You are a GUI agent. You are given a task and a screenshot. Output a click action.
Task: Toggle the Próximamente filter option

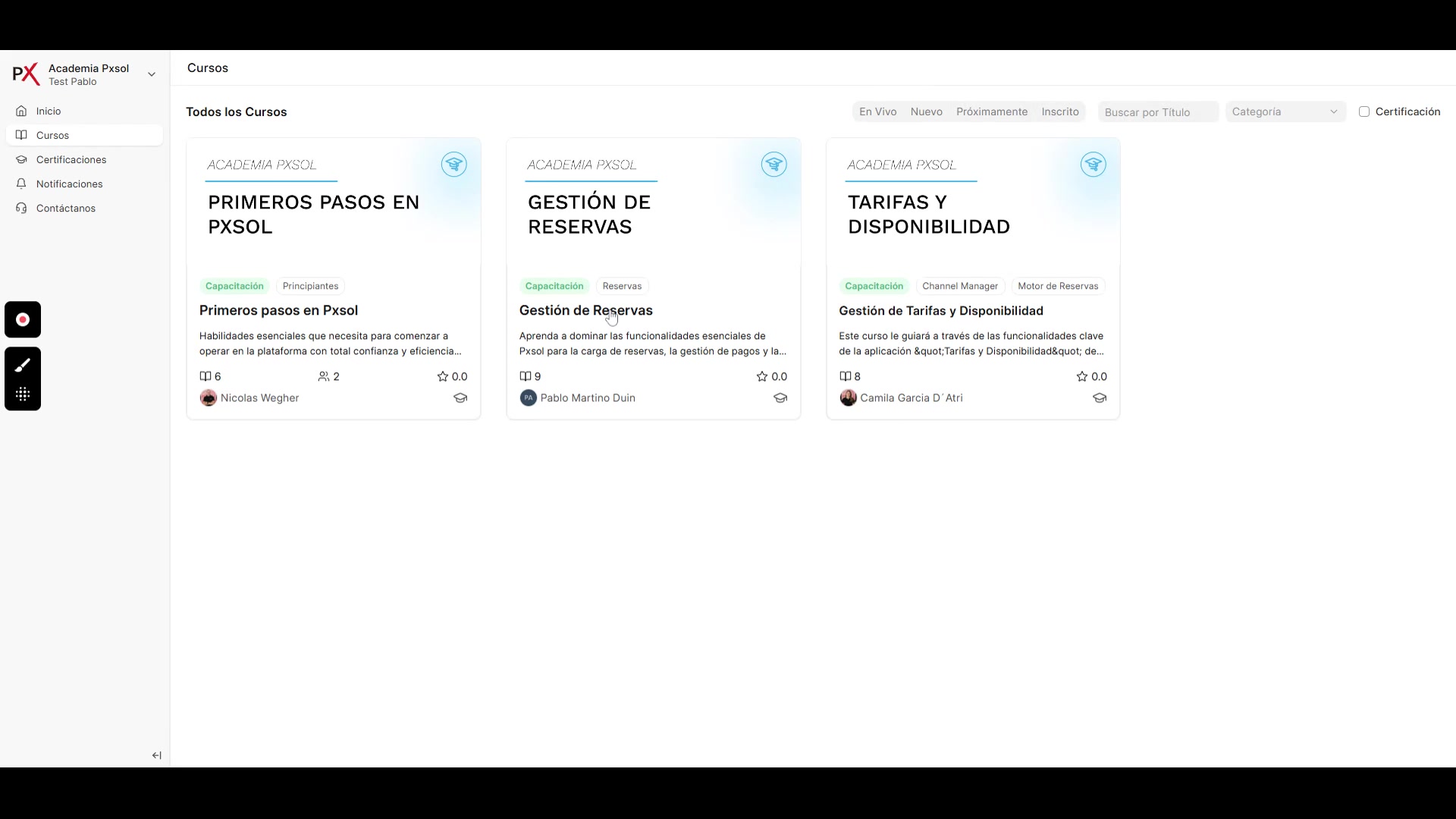point(991,111)
